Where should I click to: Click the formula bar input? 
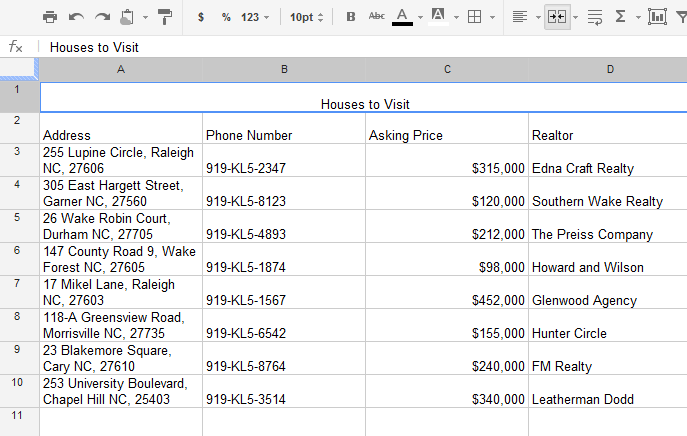click(364, 47)
